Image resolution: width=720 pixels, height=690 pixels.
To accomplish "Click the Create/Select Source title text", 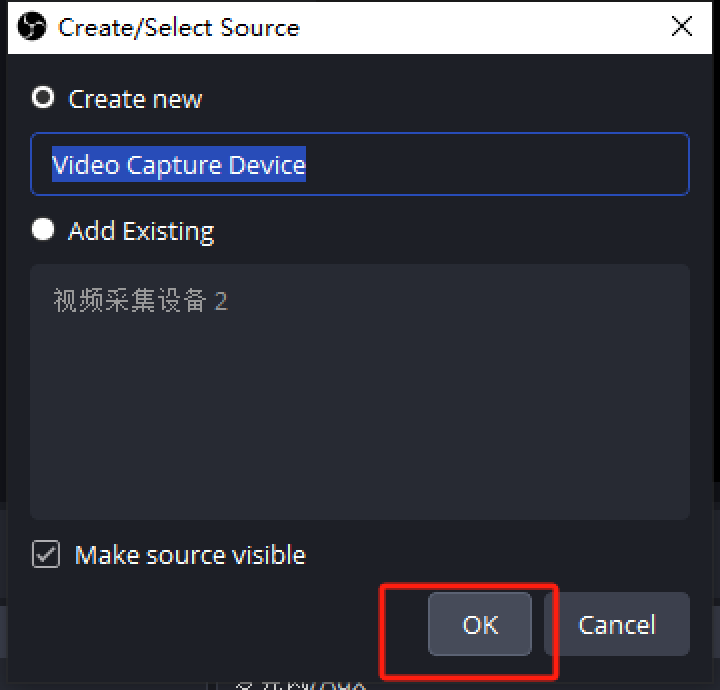I will coord(179,28).
